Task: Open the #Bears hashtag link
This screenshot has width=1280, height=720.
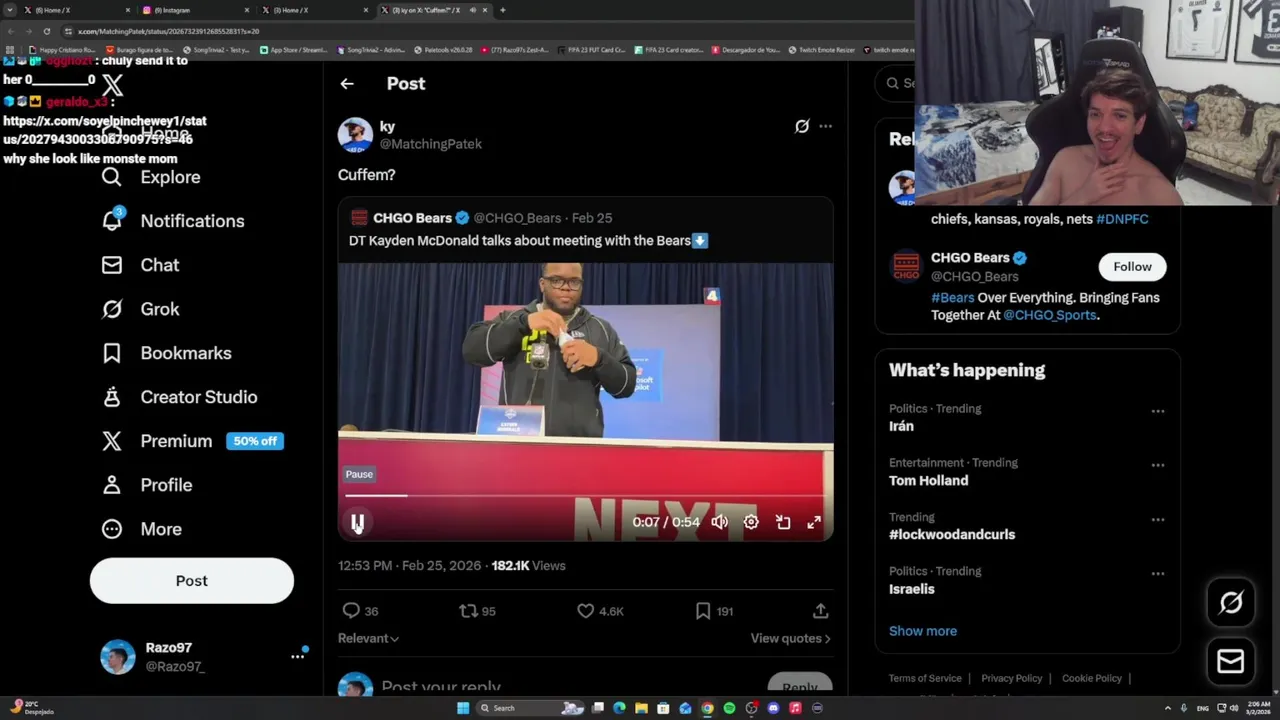Action: tap(953, 298)
